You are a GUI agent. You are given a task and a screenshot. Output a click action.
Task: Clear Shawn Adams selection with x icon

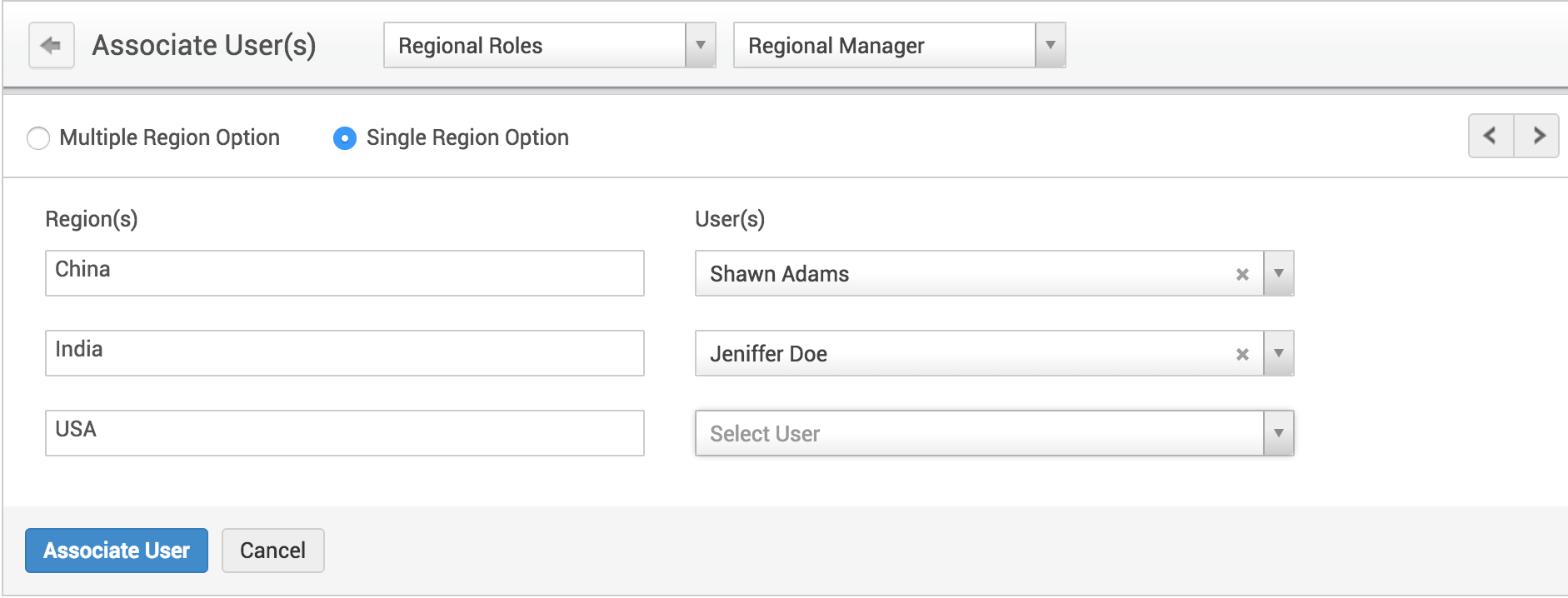tap(1242, 274)
